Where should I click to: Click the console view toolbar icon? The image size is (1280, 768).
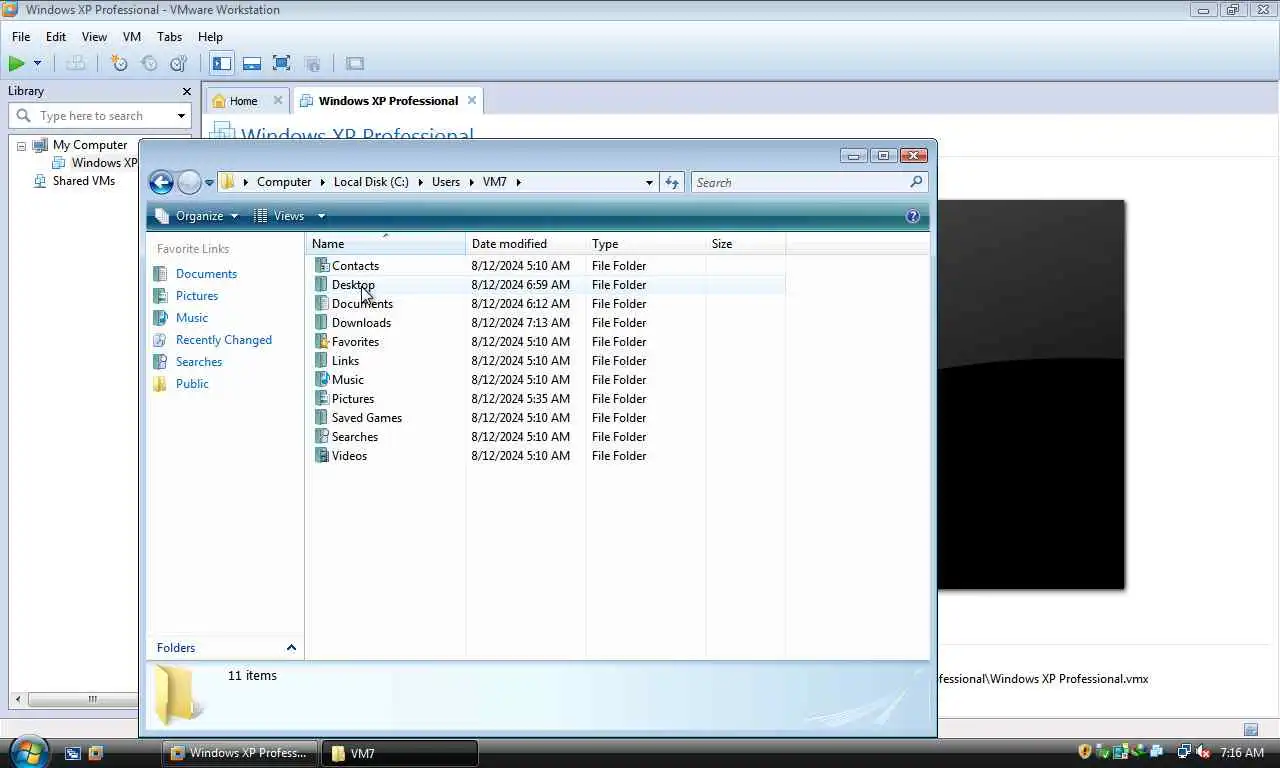355,63
